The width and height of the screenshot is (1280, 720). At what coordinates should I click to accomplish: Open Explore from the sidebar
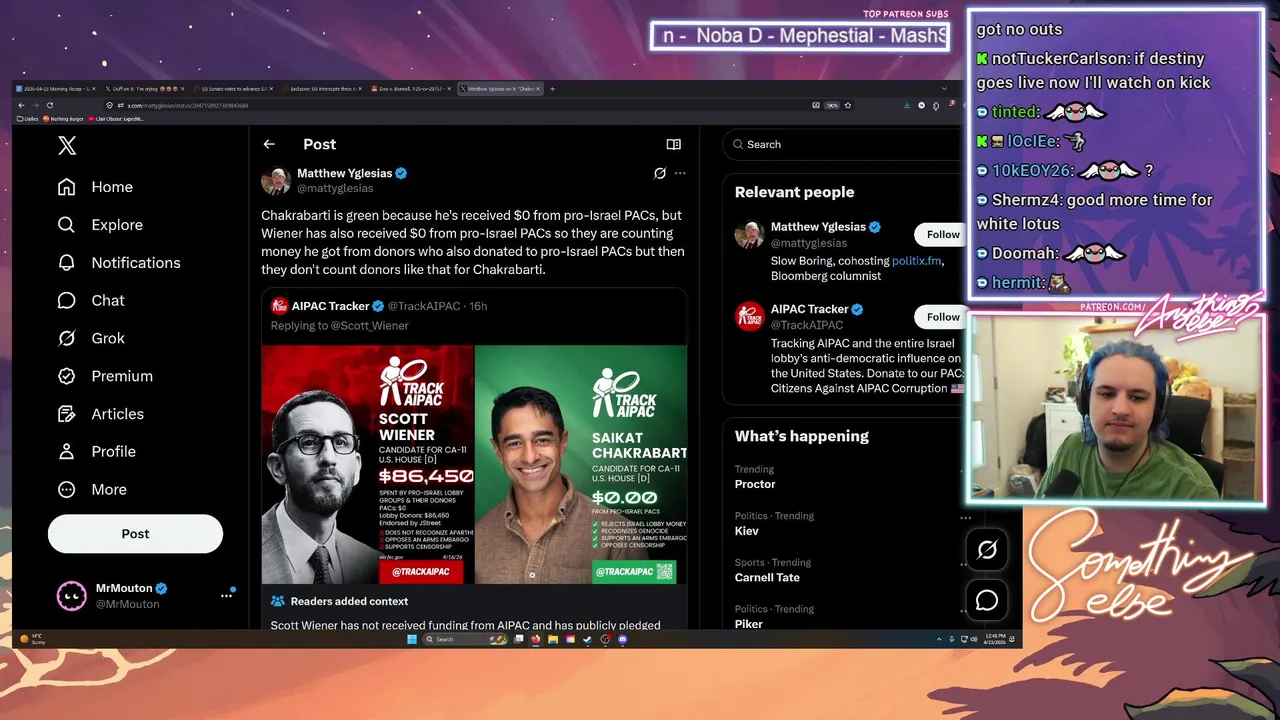[x=100, y=225]
